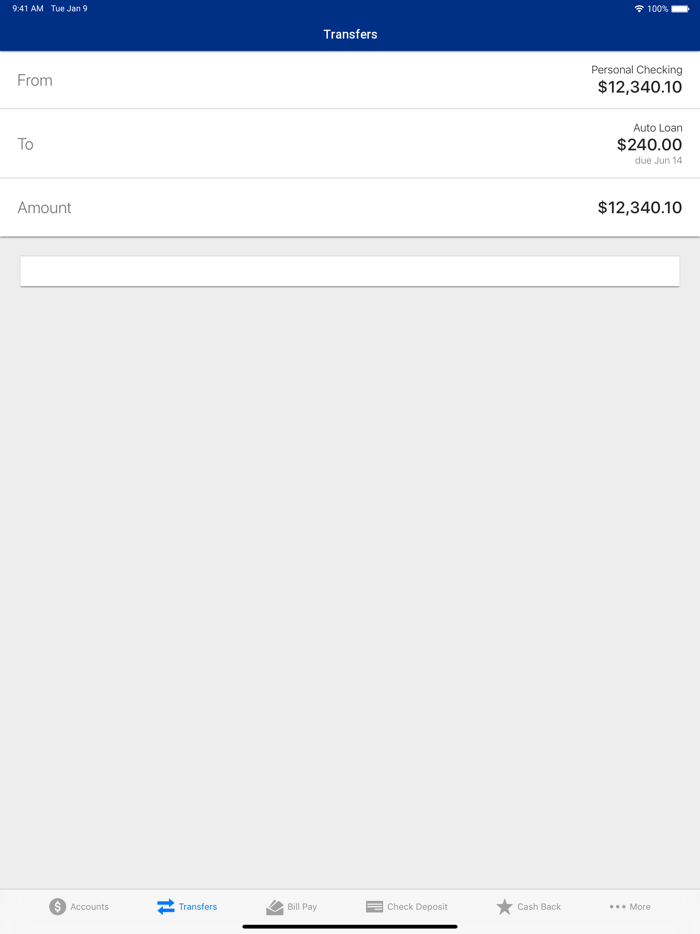The image size is (700, 934).
Task: Tap the Transfers arrows icon
Action: (166, 907)
